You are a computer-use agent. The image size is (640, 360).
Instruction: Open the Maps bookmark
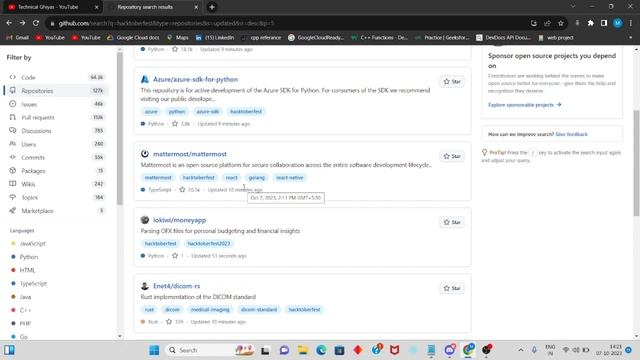(x=178, y=38)
